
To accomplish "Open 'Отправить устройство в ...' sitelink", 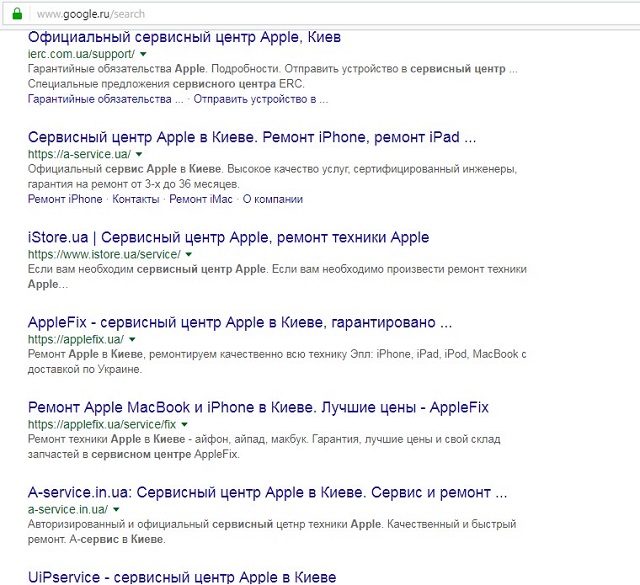I will 261,99.
